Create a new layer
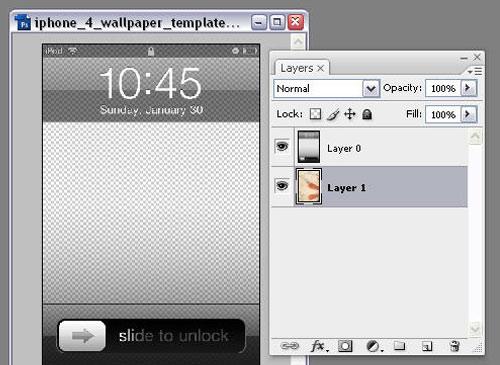The height and width of the screenshot is (365, 500). (427, 346)
